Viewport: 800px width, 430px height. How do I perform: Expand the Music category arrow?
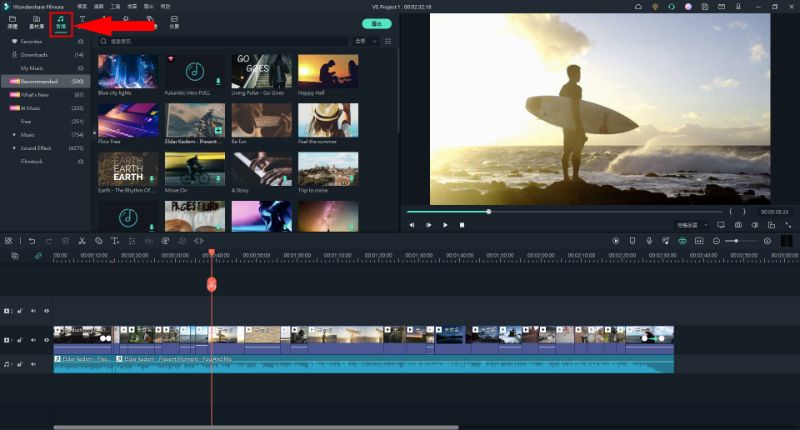(14, 135)
